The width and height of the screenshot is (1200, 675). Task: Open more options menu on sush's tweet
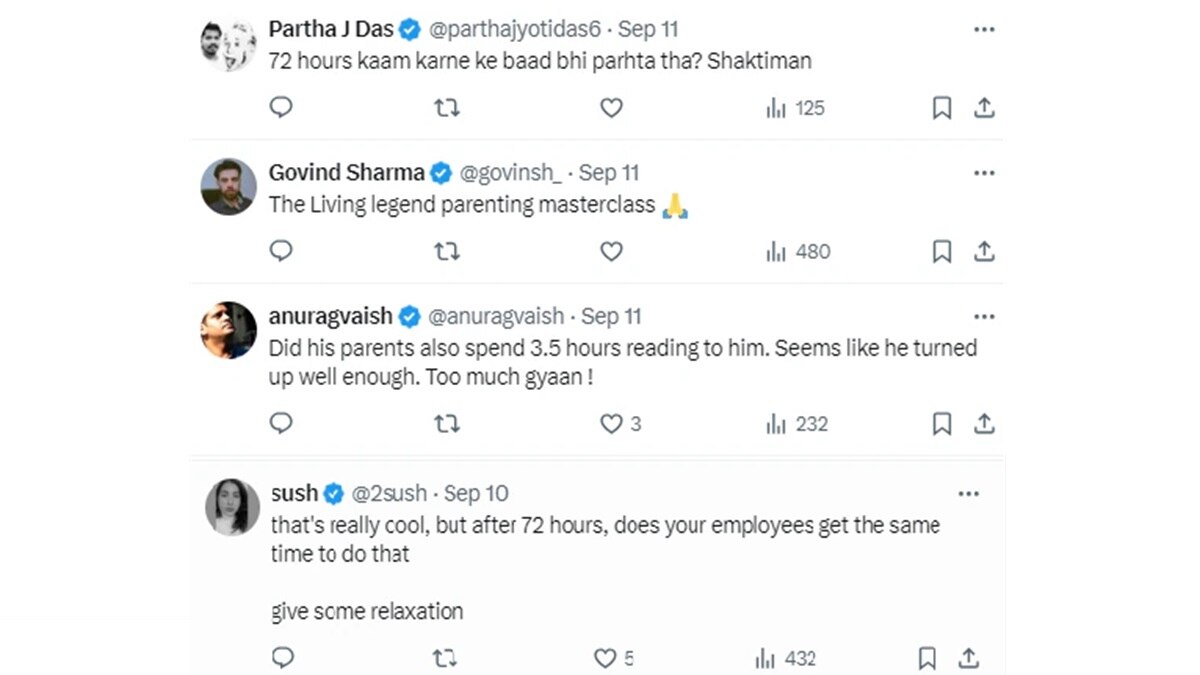click(x=968, y=494)
